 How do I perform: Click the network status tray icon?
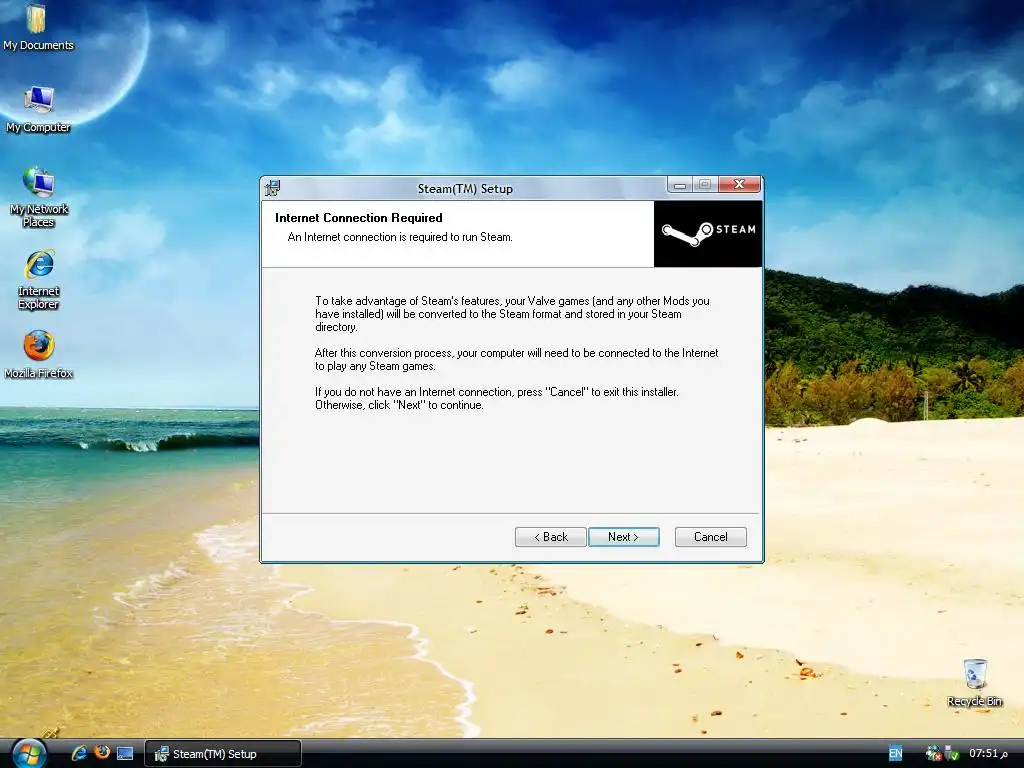933,754
